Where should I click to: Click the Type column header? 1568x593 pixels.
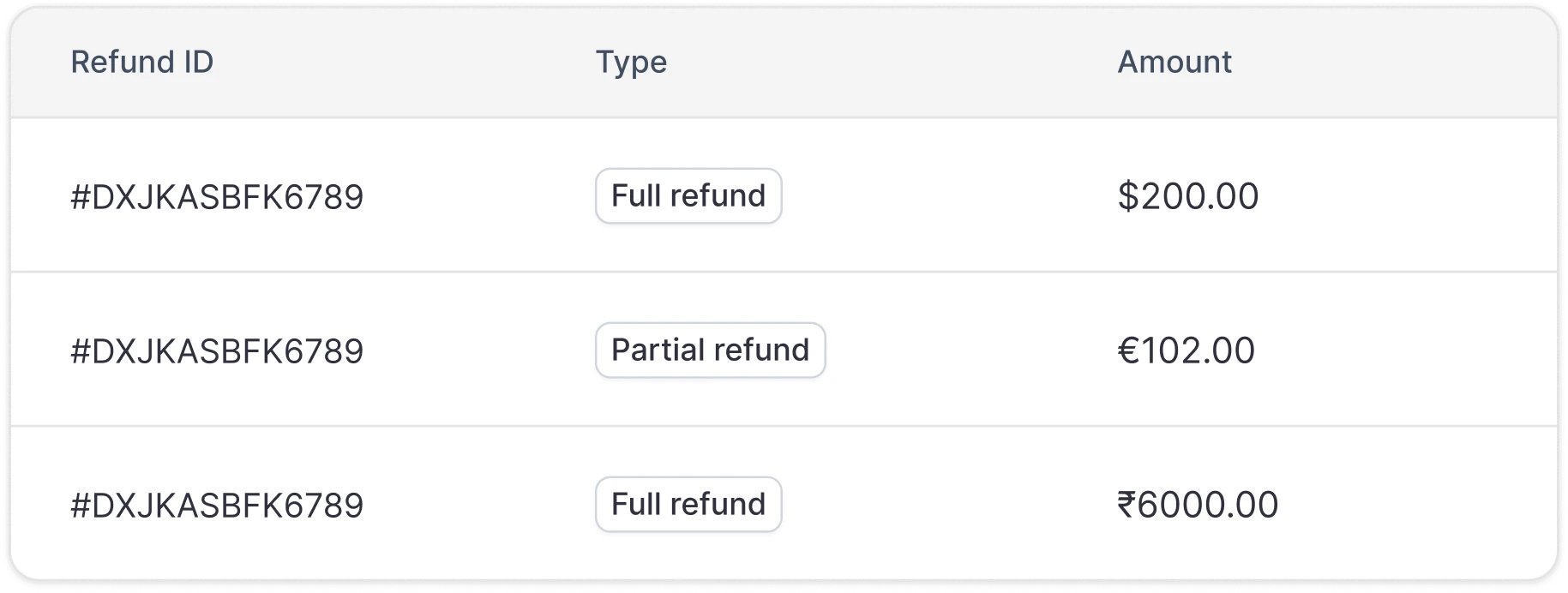point(631,62)
